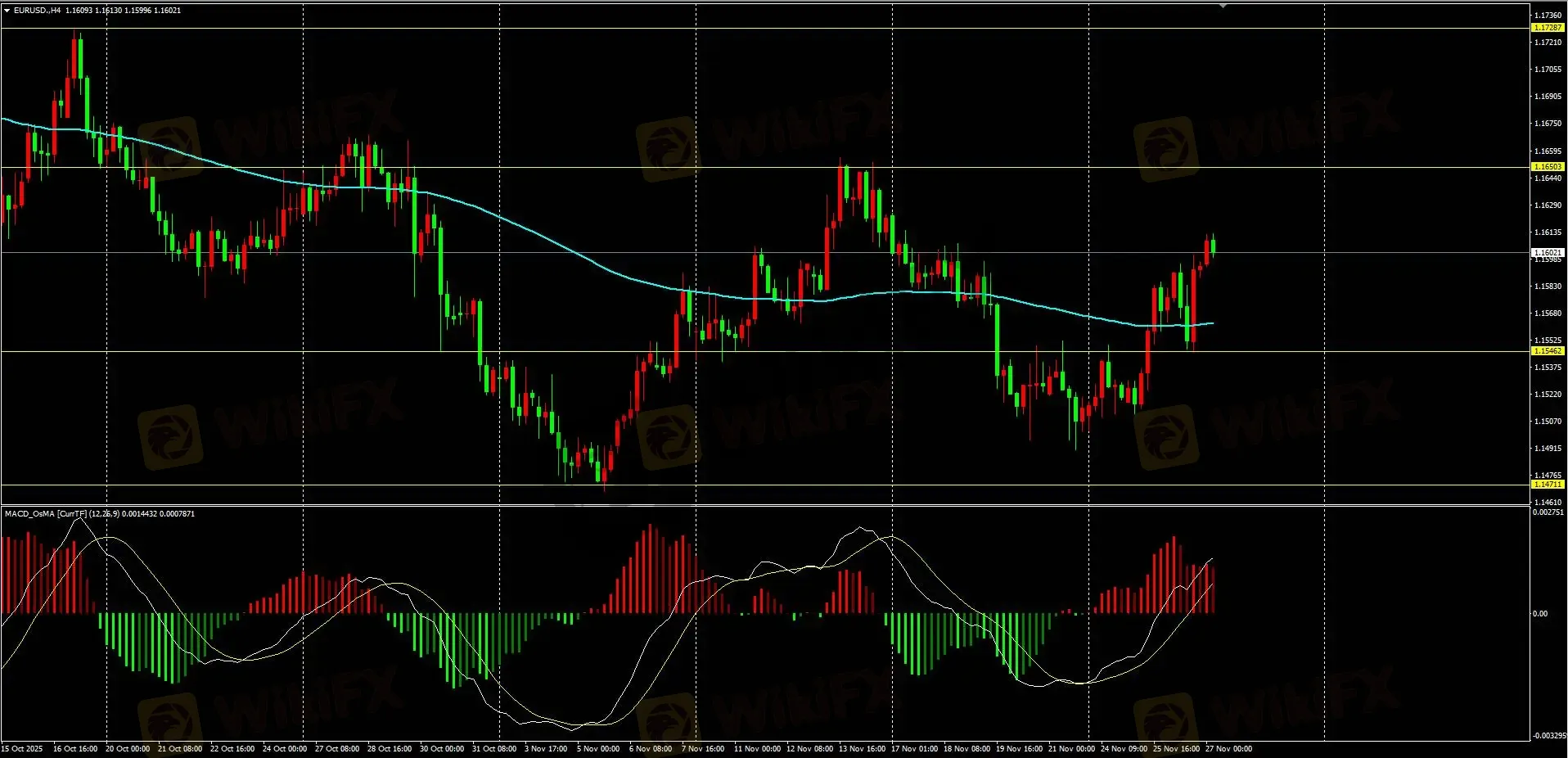Click the 31 Oct 08:00 time label
Image resolution: width=1568 pixels, height=758 pixels.
pos(494,749)
